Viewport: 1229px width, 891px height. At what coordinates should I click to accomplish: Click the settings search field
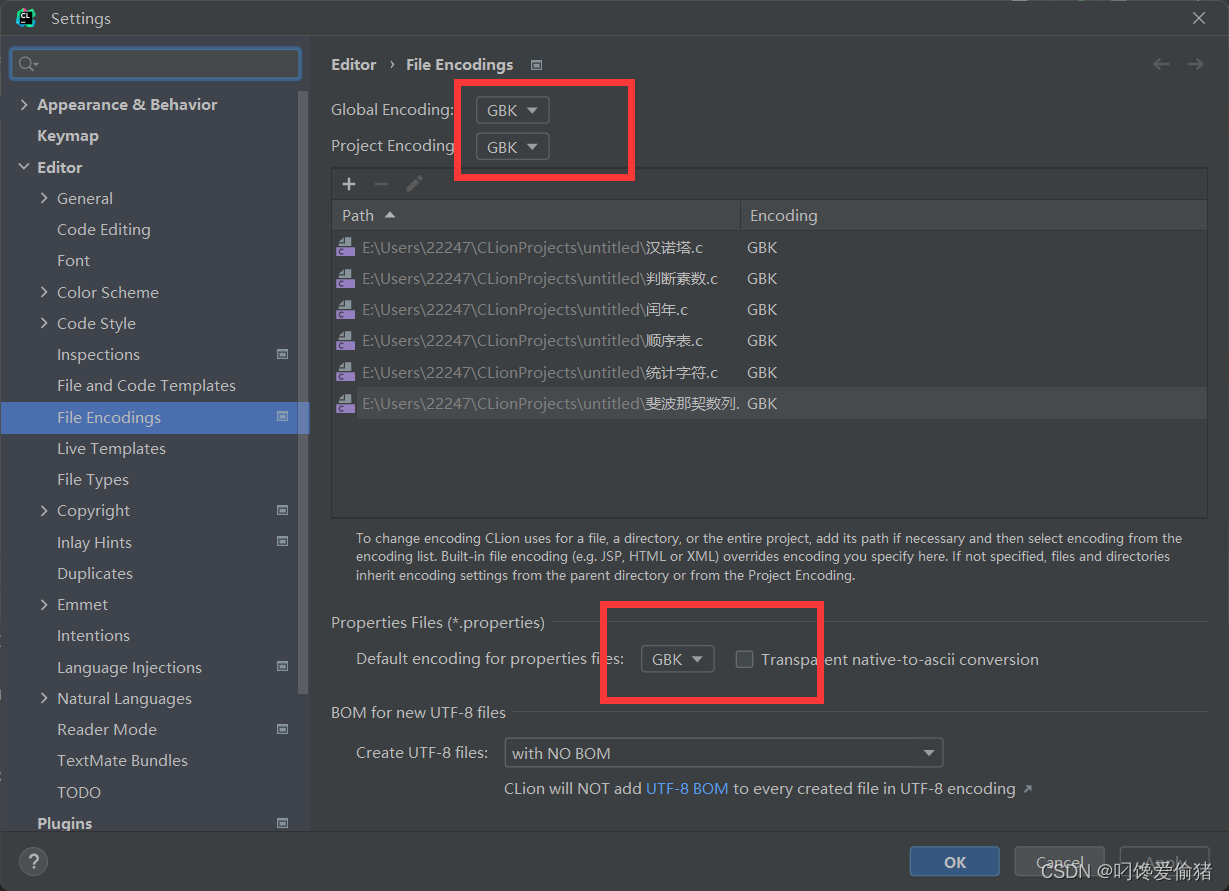click(155, 64)
